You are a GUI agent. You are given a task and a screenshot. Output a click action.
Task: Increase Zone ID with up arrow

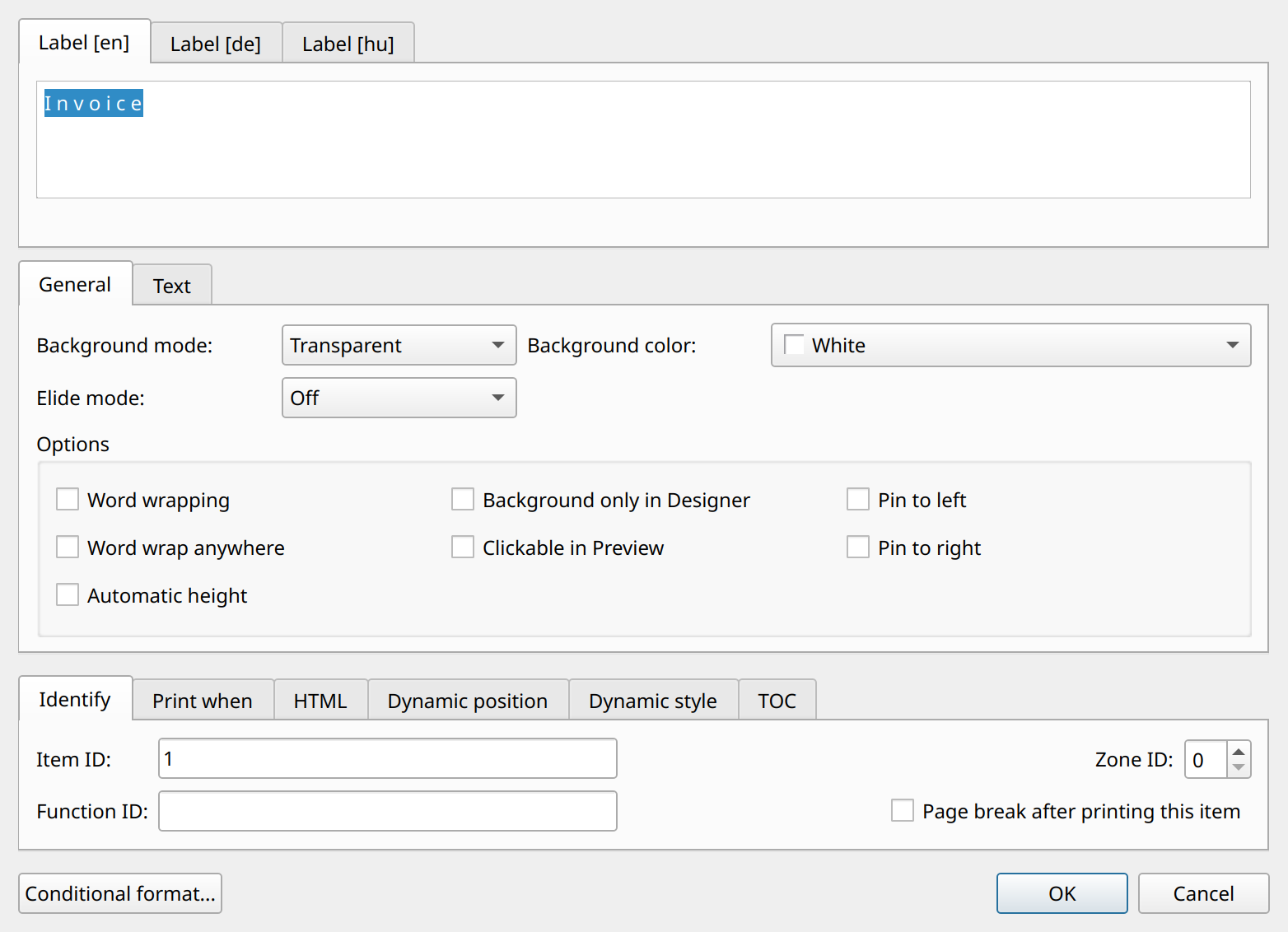point(1239,751)
